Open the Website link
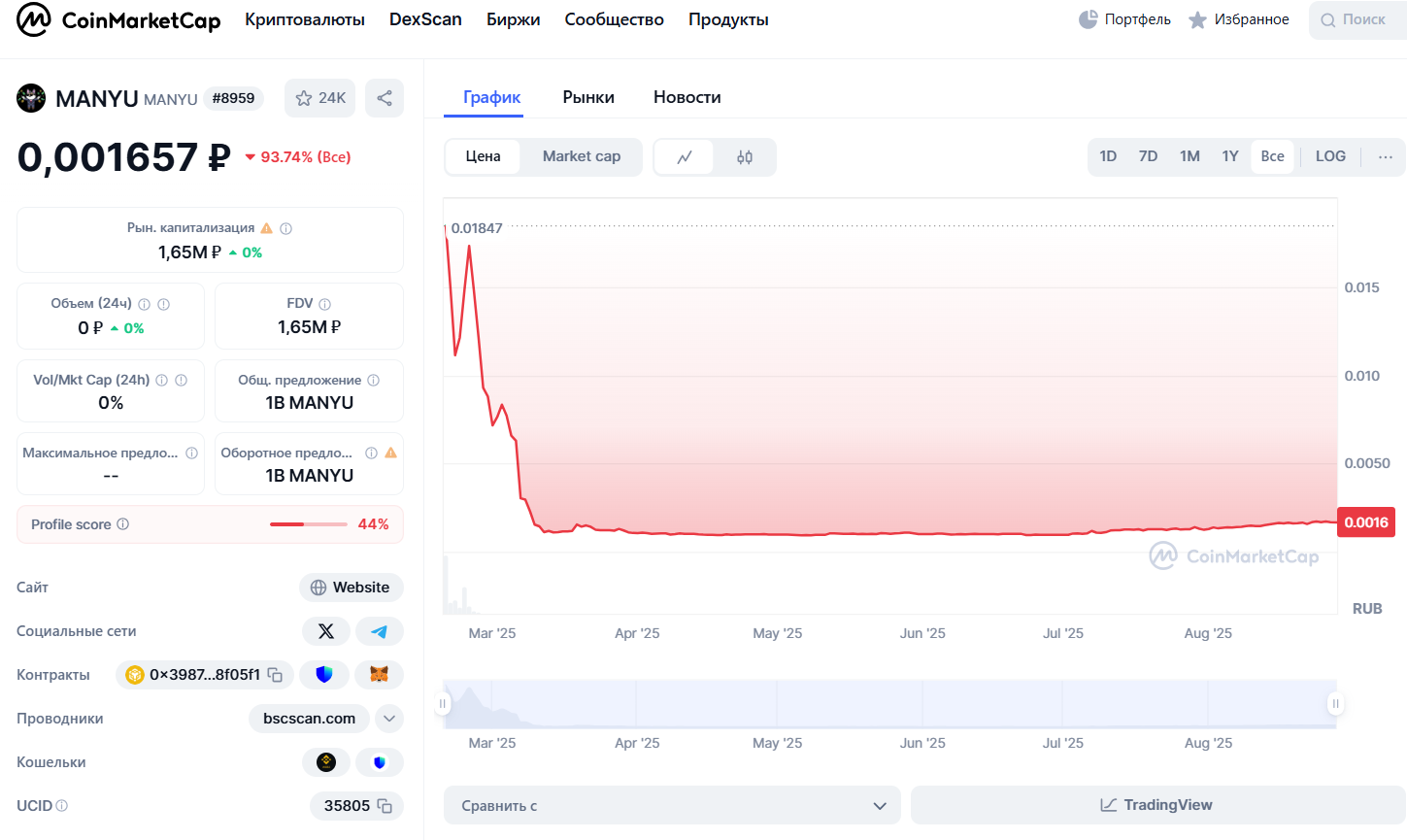 [x=352, y=588]
